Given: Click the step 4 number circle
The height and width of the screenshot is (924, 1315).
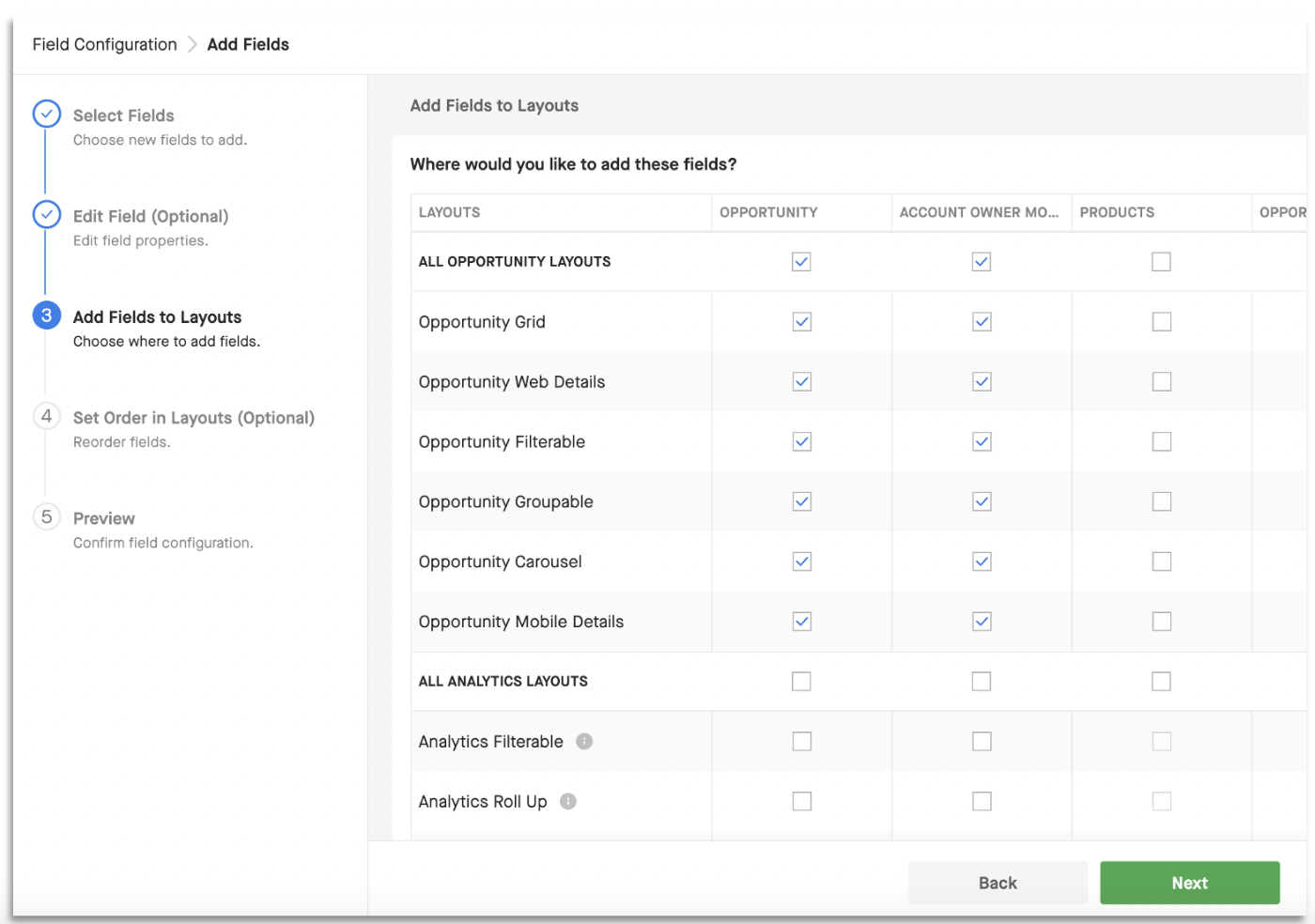Looking at the screenshot, I should pos(47,416).
